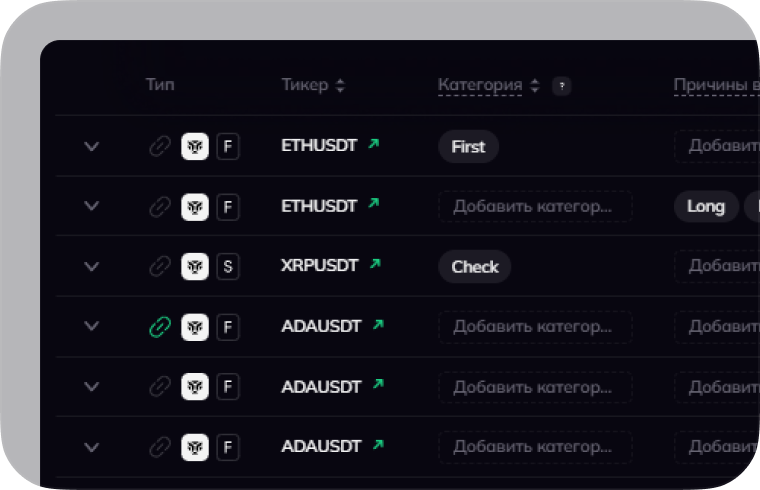Click the Check category tag
760x490 pixels.
coord(475,267)
